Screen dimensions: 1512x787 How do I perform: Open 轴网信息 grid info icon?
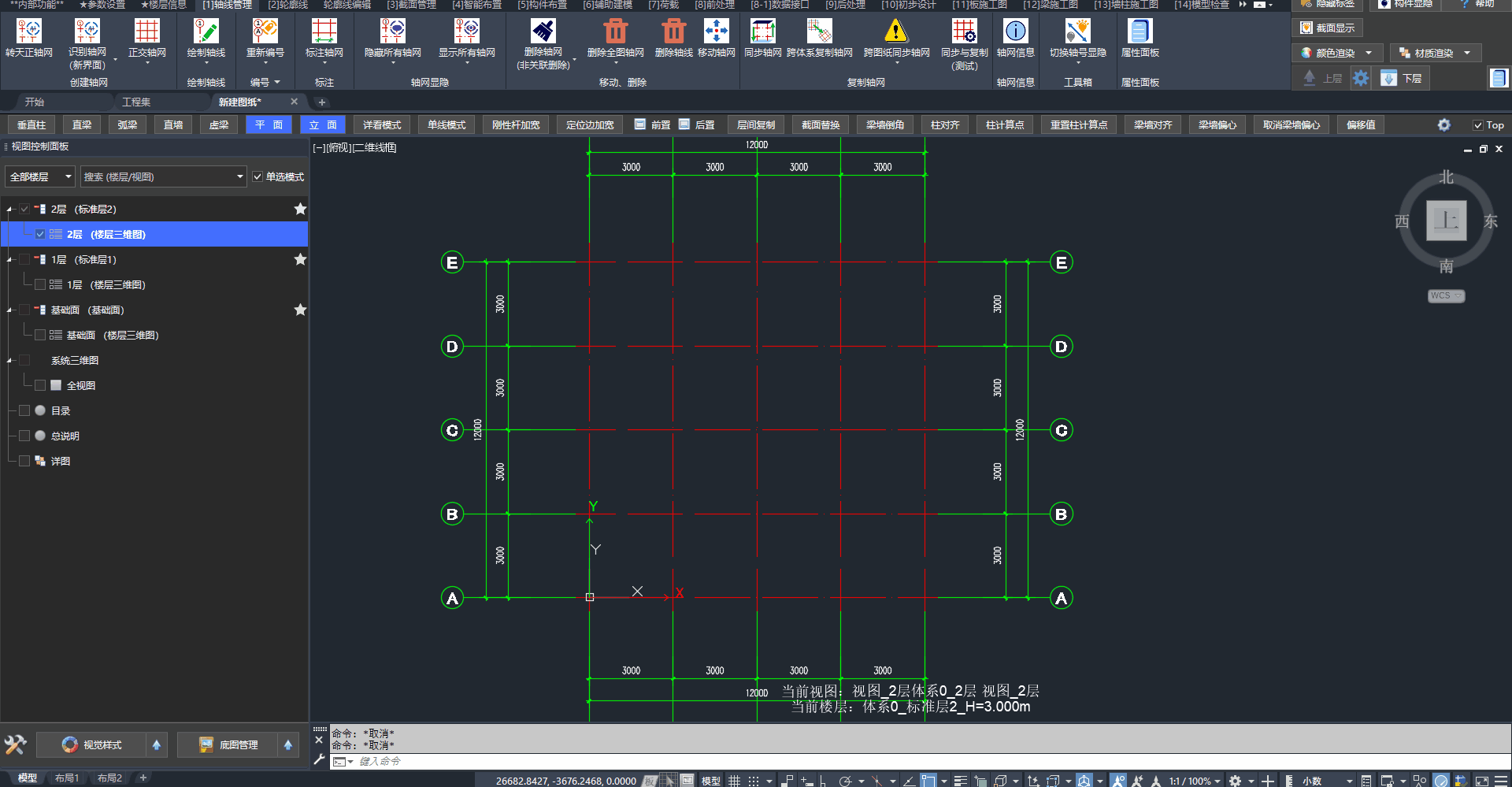point(1015,32)
